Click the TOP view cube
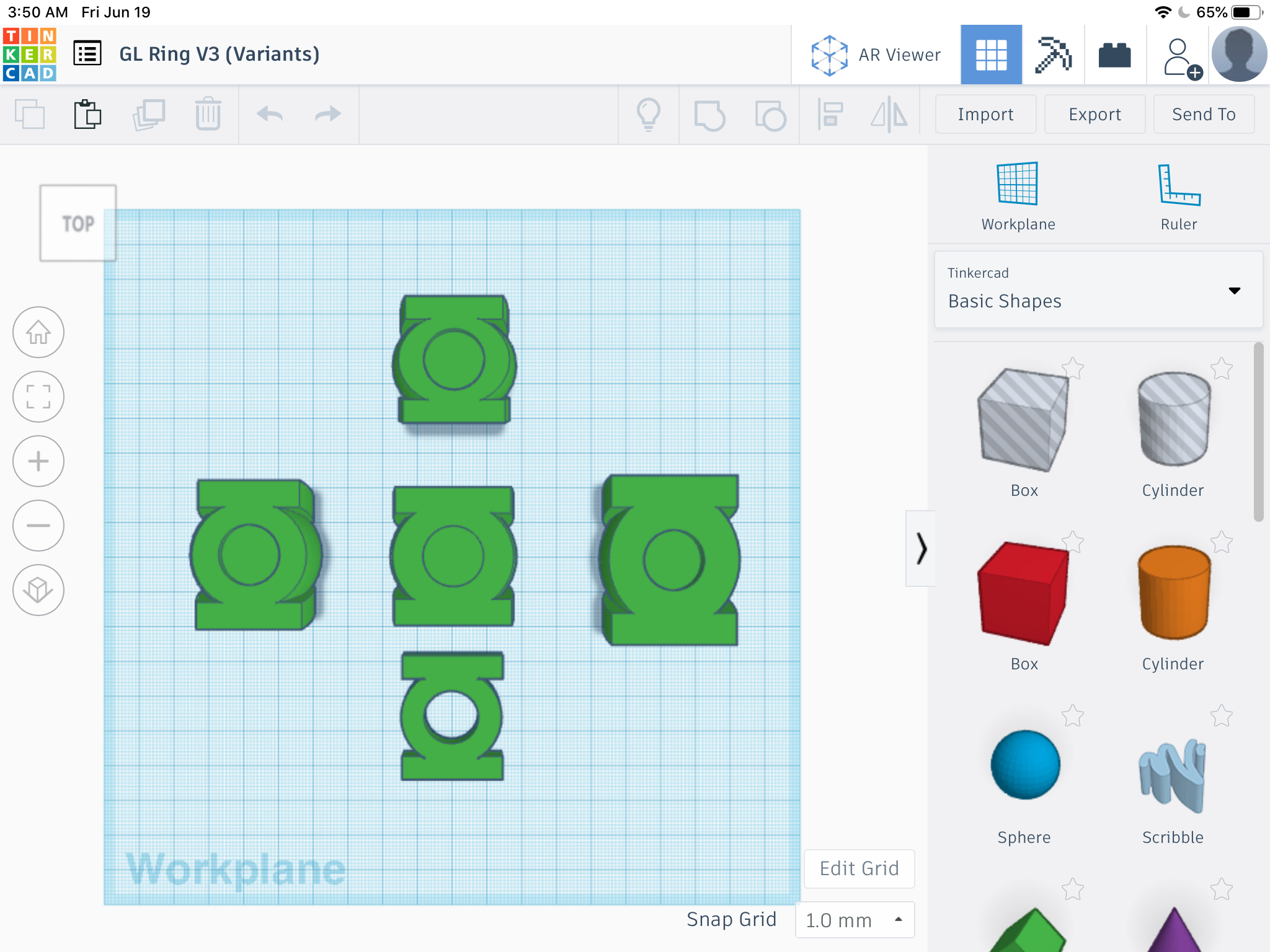1270x952 pixels. pyautogui.click(x=78, y=223)
